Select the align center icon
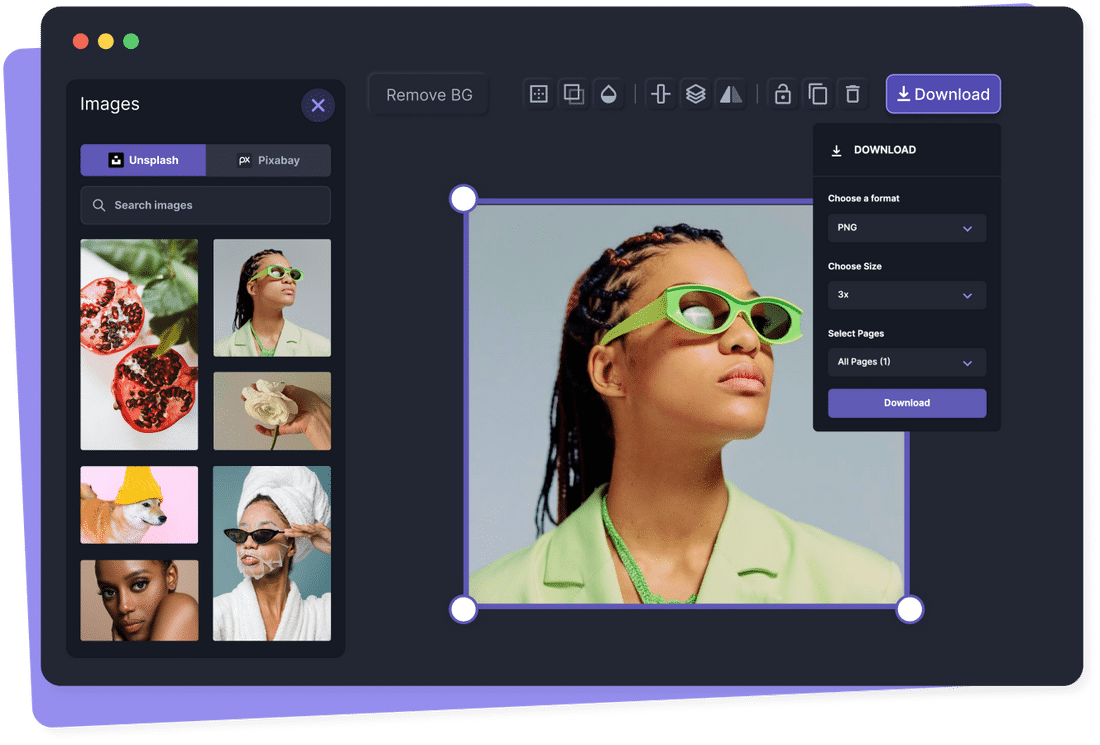 click(660, 94)
